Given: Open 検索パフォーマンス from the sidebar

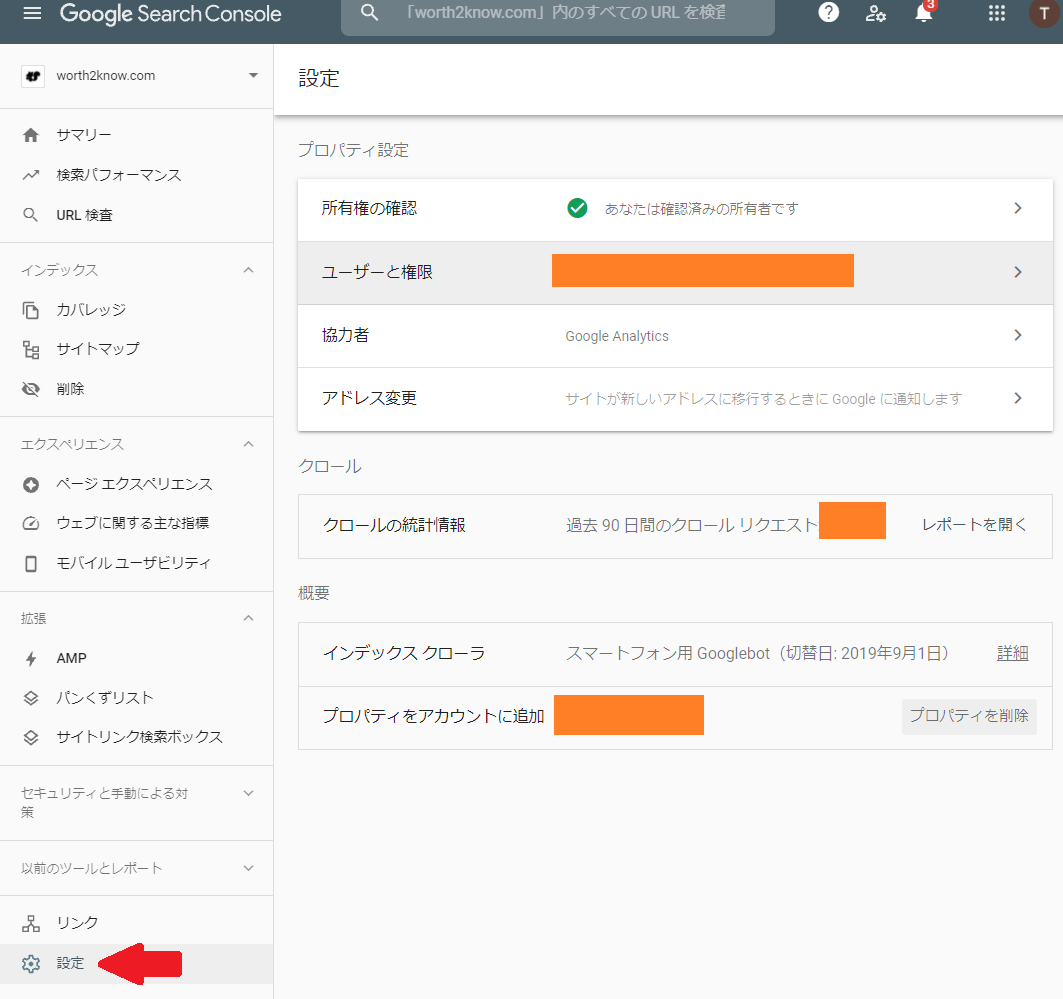Looking at the screenshot, I should 120,174.
